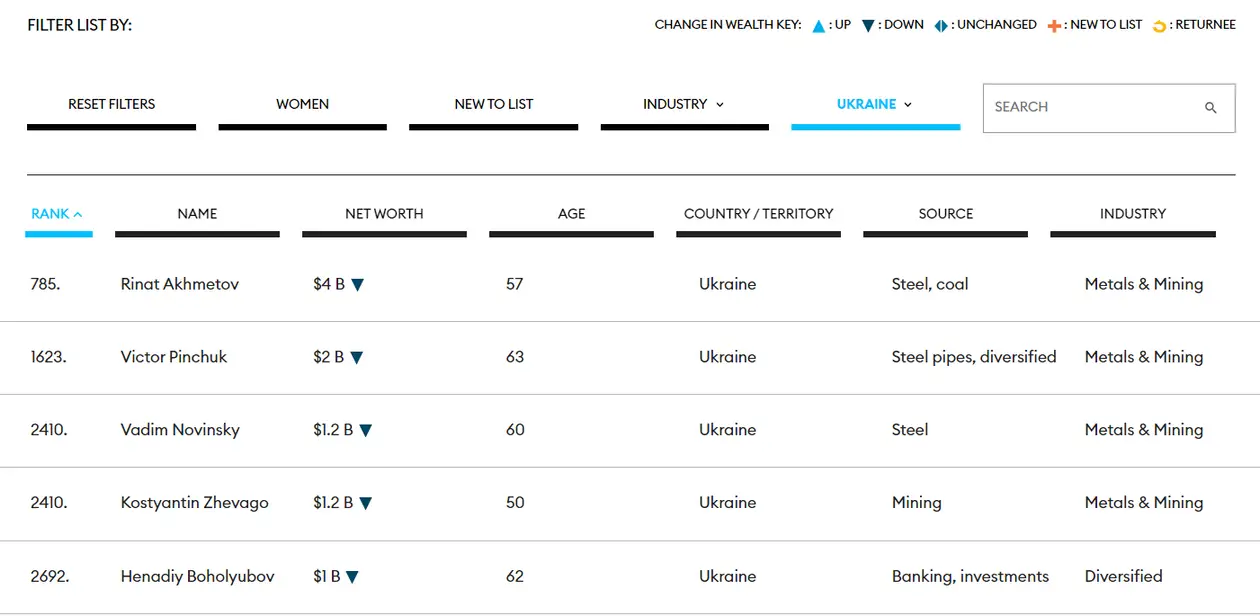
Task: Click the down arrow beside Rinat Akhmetov's $4 B
Action: click(x=358, y=285)
